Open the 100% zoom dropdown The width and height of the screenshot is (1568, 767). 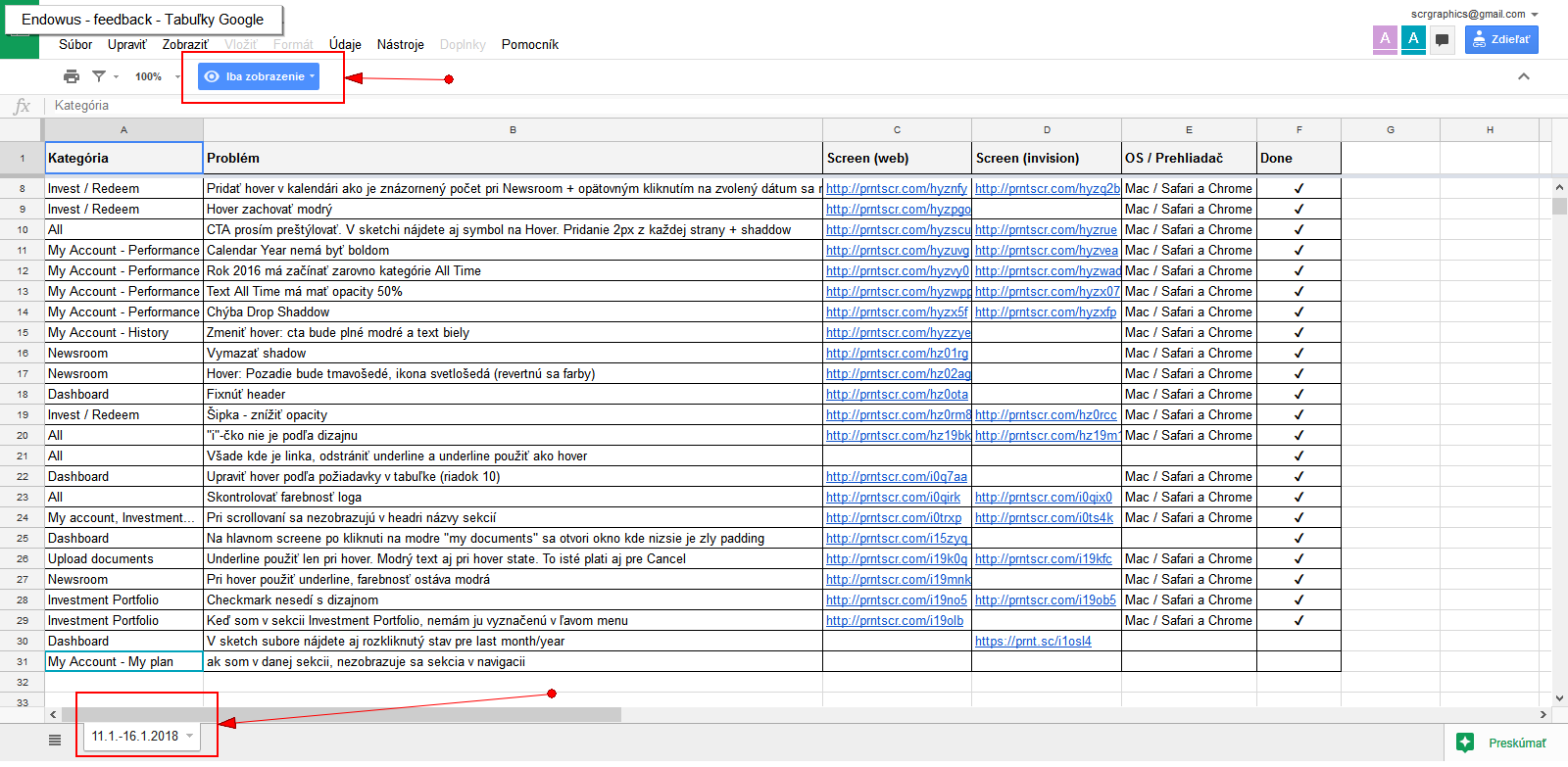coord(157,76)
